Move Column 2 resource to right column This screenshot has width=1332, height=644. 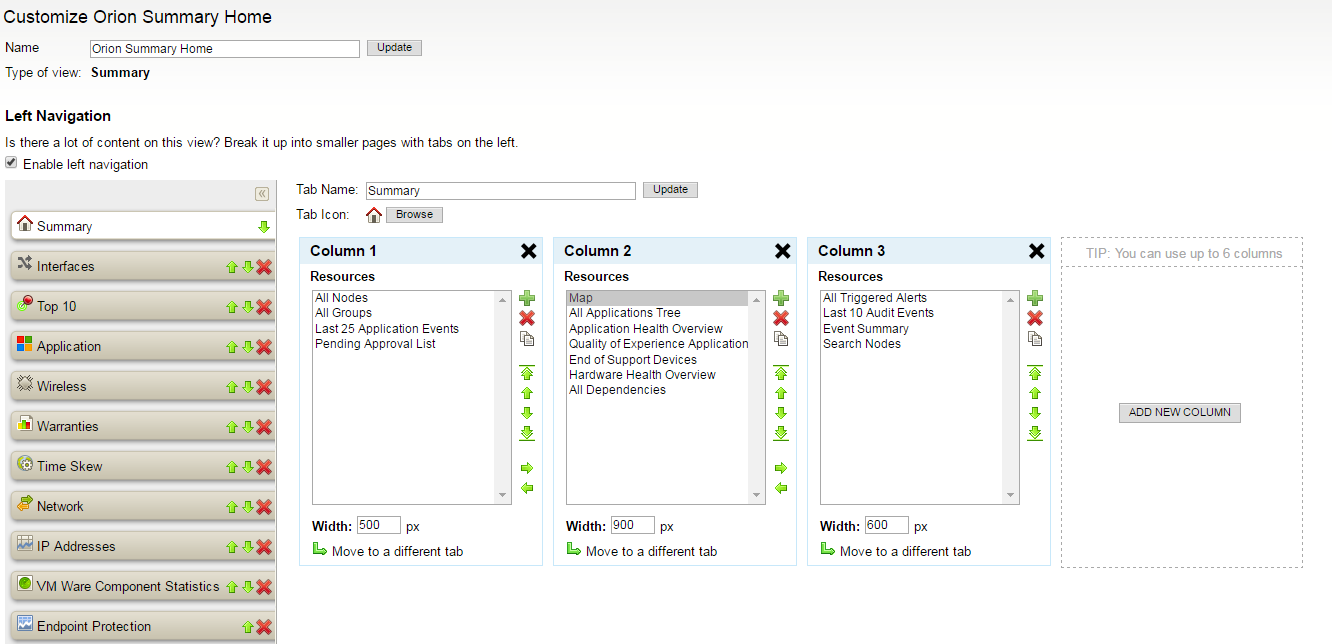[781, 468]
